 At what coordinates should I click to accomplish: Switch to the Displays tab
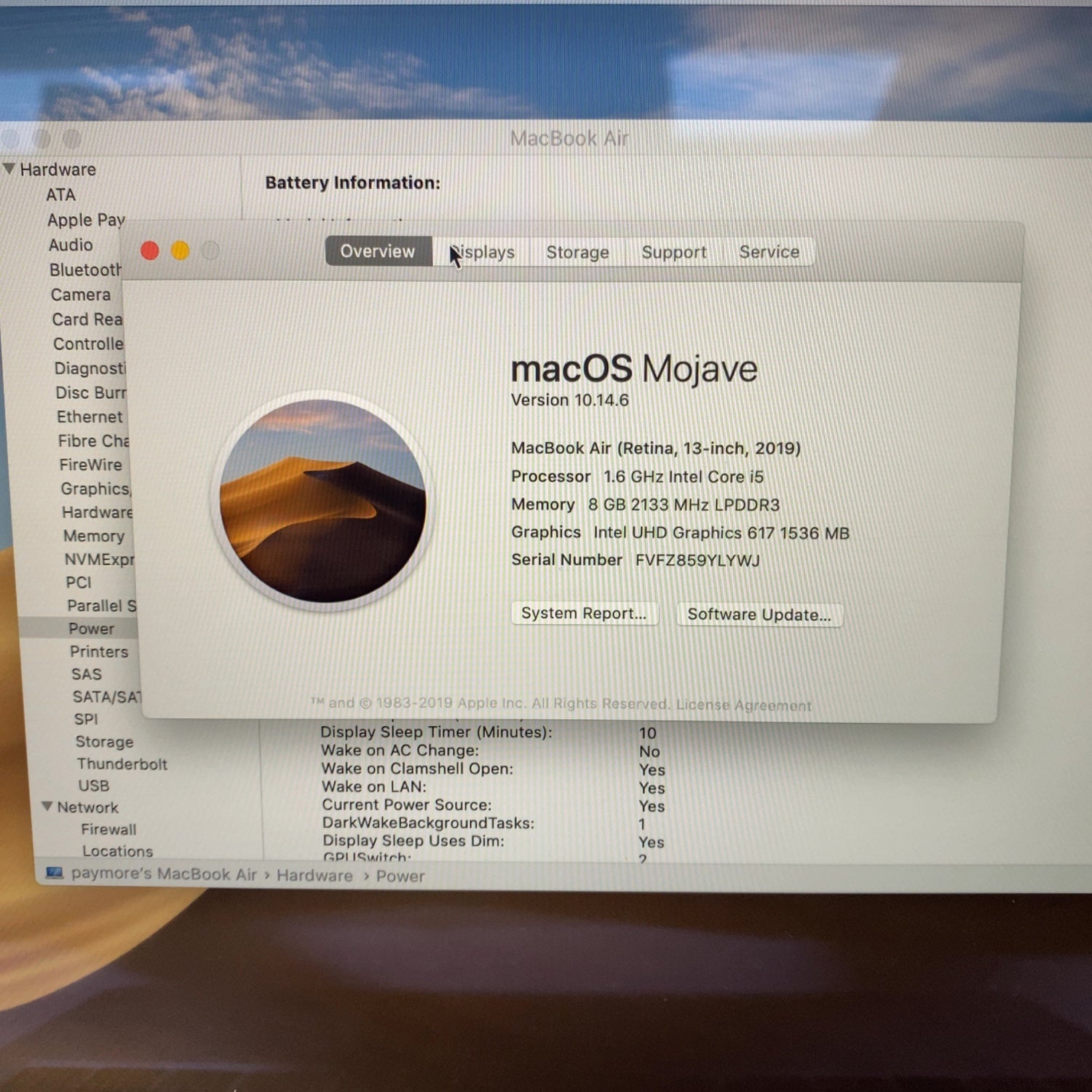482,252
